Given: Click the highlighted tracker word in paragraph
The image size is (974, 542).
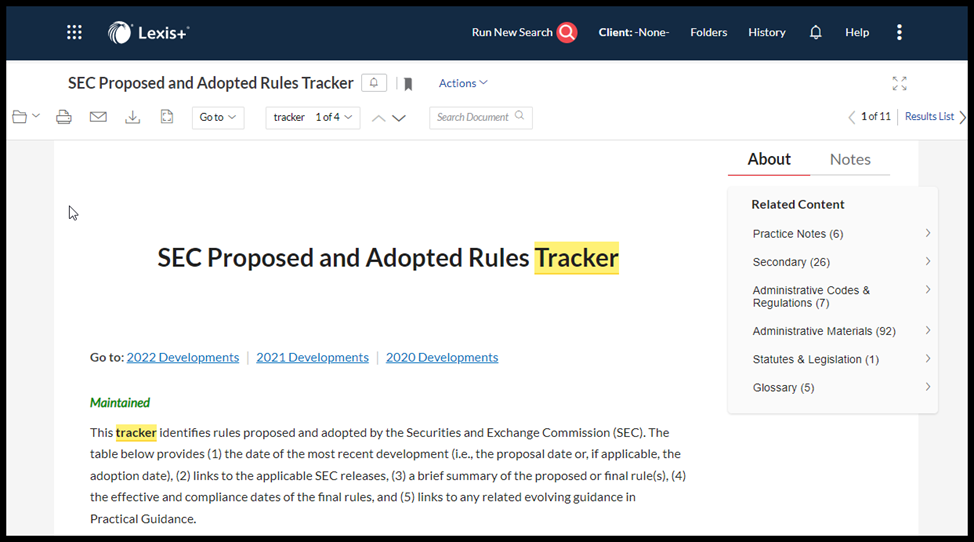Looking at the screenshot, I should [x=136, y=433].
